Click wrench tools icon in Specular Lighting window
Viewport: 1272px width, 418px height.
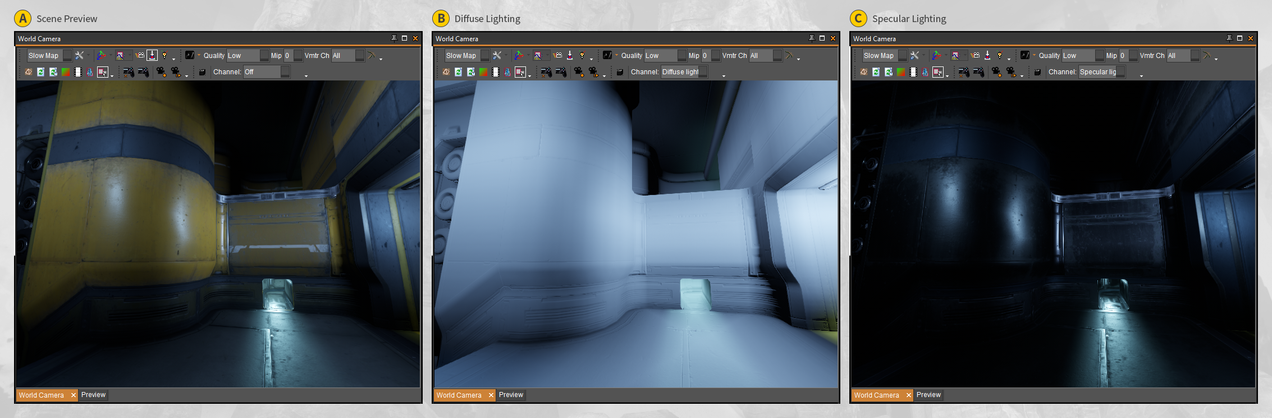tap(915, 55)
